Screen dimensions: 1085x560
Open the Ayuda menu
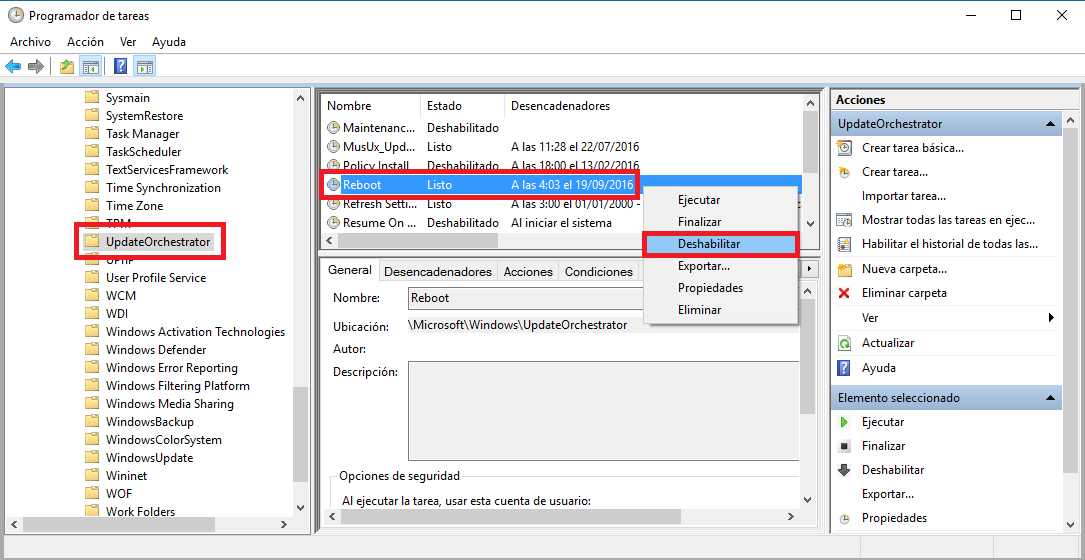pos(169,42)
